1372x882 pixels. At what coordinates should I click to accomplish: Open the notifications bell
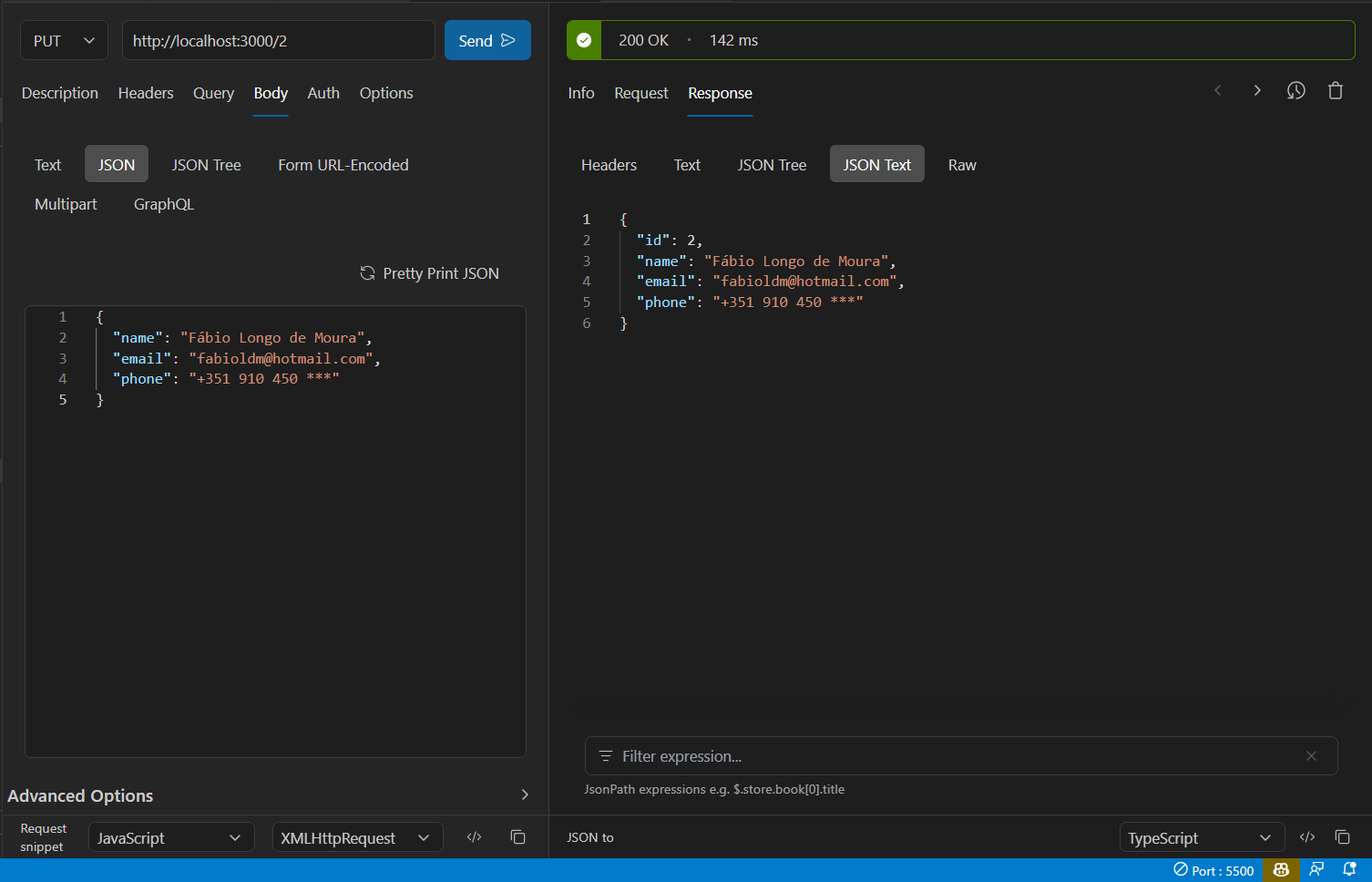1349,870
